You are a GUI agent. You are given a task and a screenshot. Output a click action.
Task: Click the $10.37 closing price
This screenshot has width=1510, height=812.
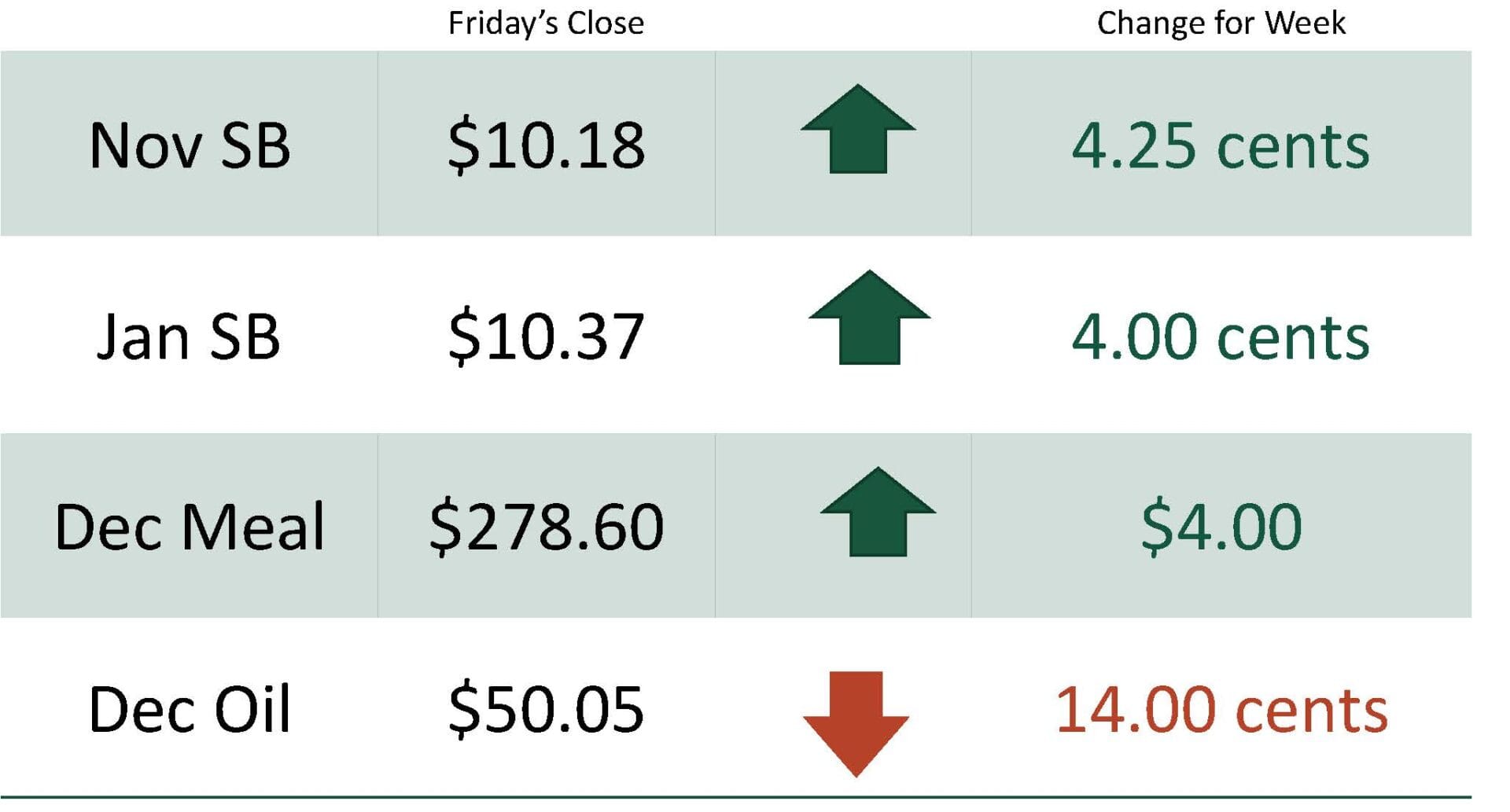point(546,337)
